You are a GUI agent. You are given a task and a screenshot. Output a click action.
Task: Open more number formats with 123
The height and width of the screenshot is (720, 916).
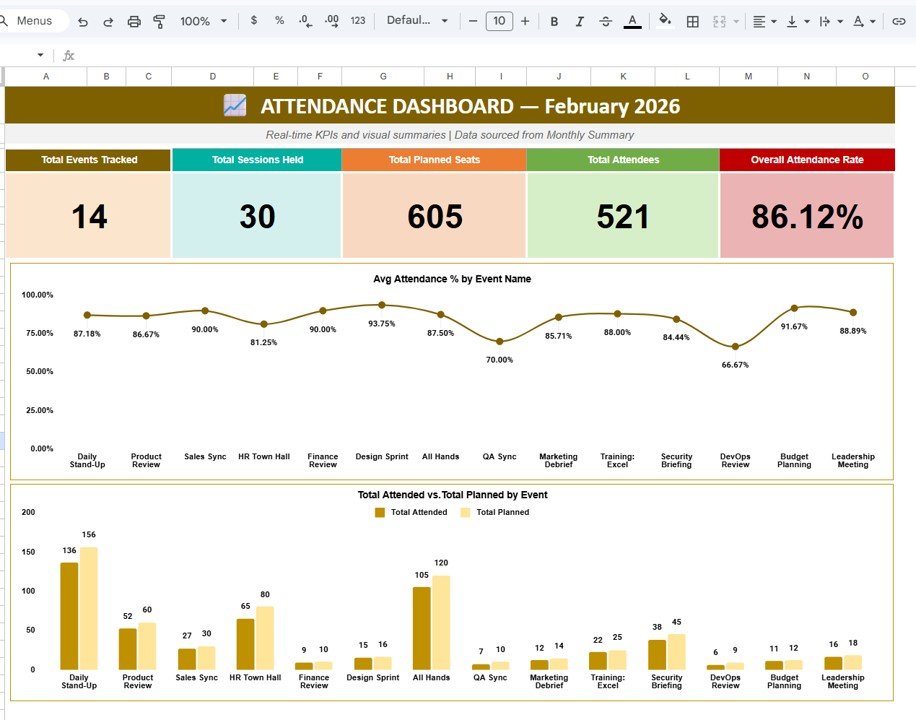pyautogui.click(x=357, y=20)
